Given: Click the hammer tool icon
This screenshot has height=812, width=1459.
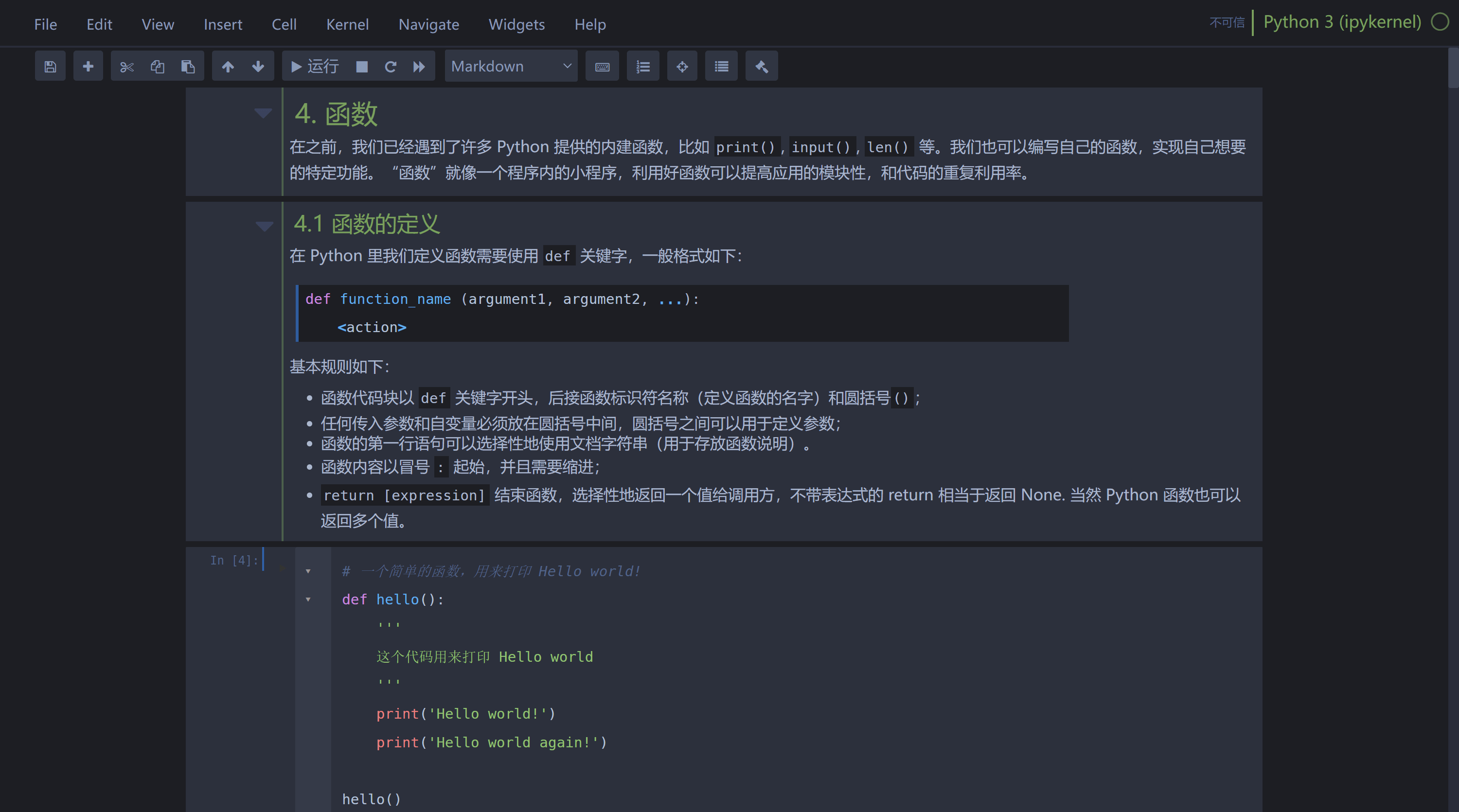Looking at the screenshot, I should pos(761,67).
